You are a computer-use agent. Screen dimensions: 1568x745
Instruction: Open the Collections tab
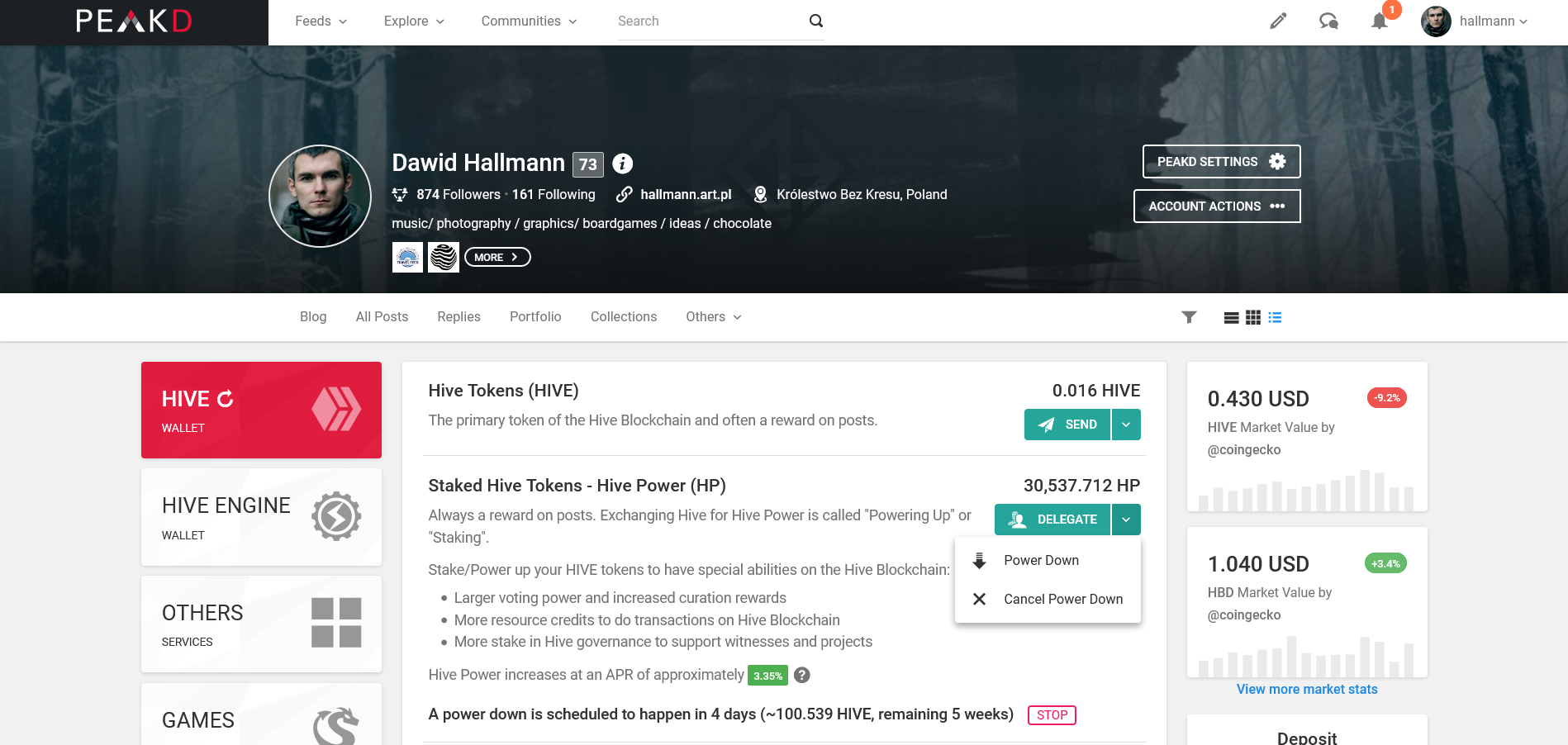coord(624,317)
